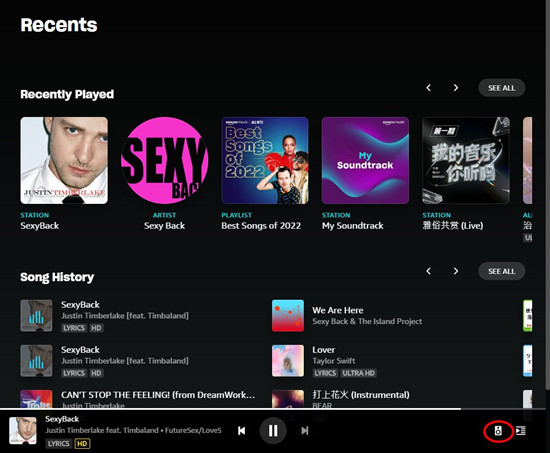
Task: Open the SexyBack station cover
Action: (64, 160)
